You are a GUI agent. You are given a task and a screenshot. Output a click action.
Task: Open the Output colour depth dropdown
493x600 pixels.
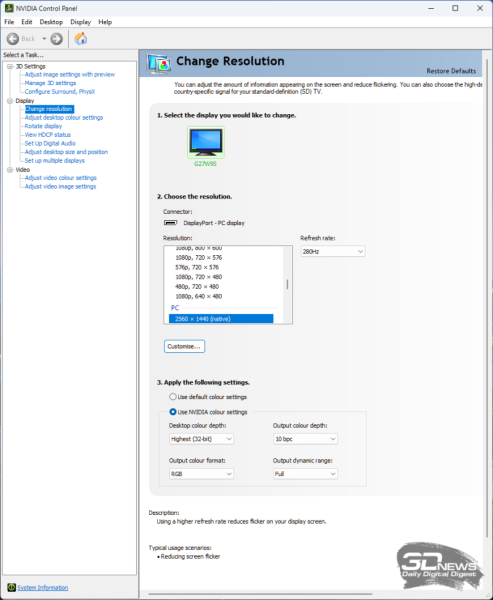[305, 439]
